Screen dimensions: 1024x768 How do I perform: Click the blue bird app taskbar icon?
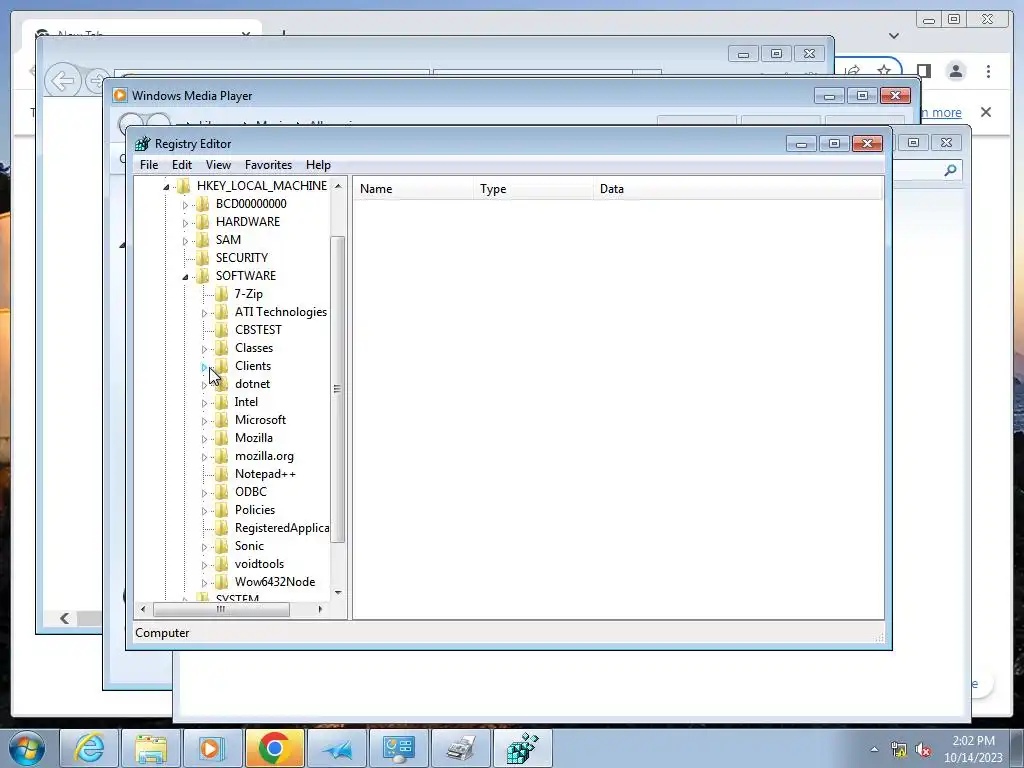336,748
